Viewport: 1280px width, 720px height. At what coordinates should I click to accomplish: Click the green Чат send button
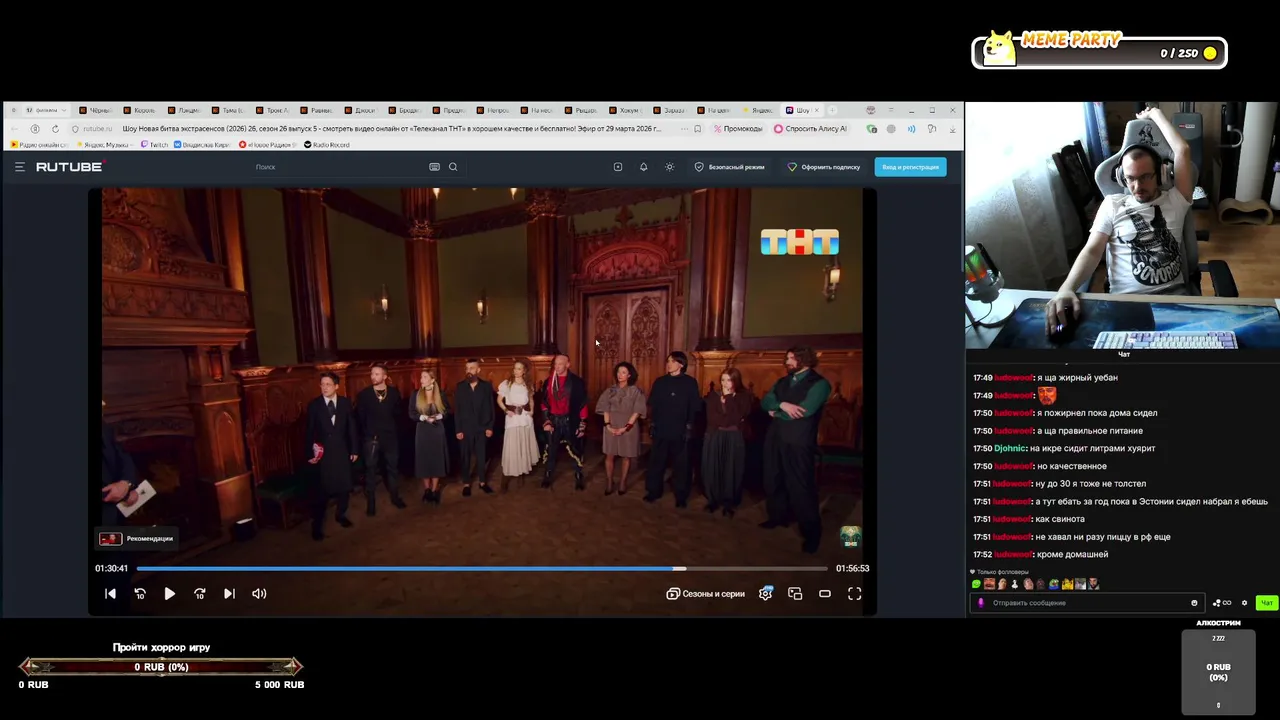[x=1267, y=603]
